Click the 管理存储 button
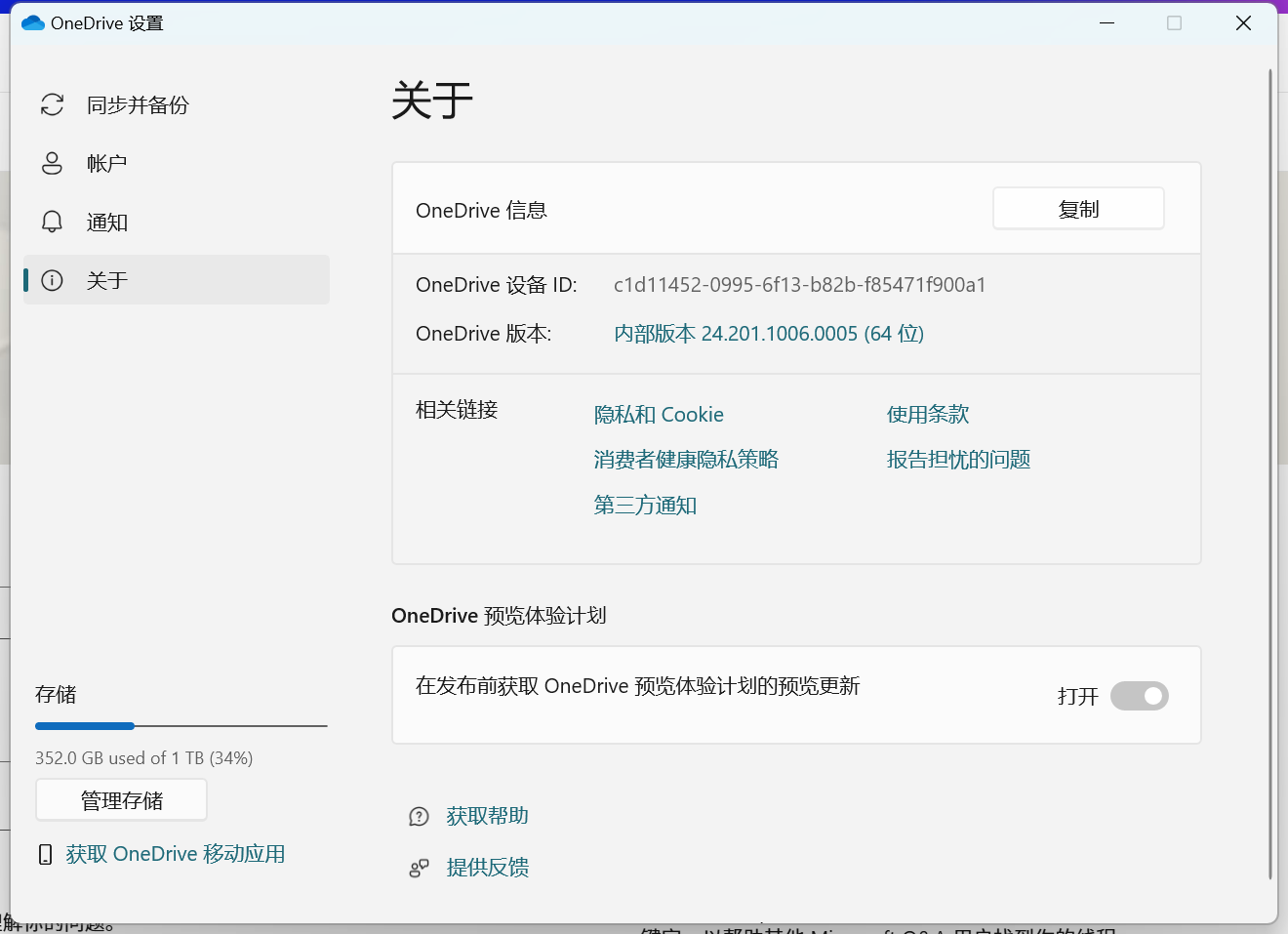 click(x=121, y=800)
